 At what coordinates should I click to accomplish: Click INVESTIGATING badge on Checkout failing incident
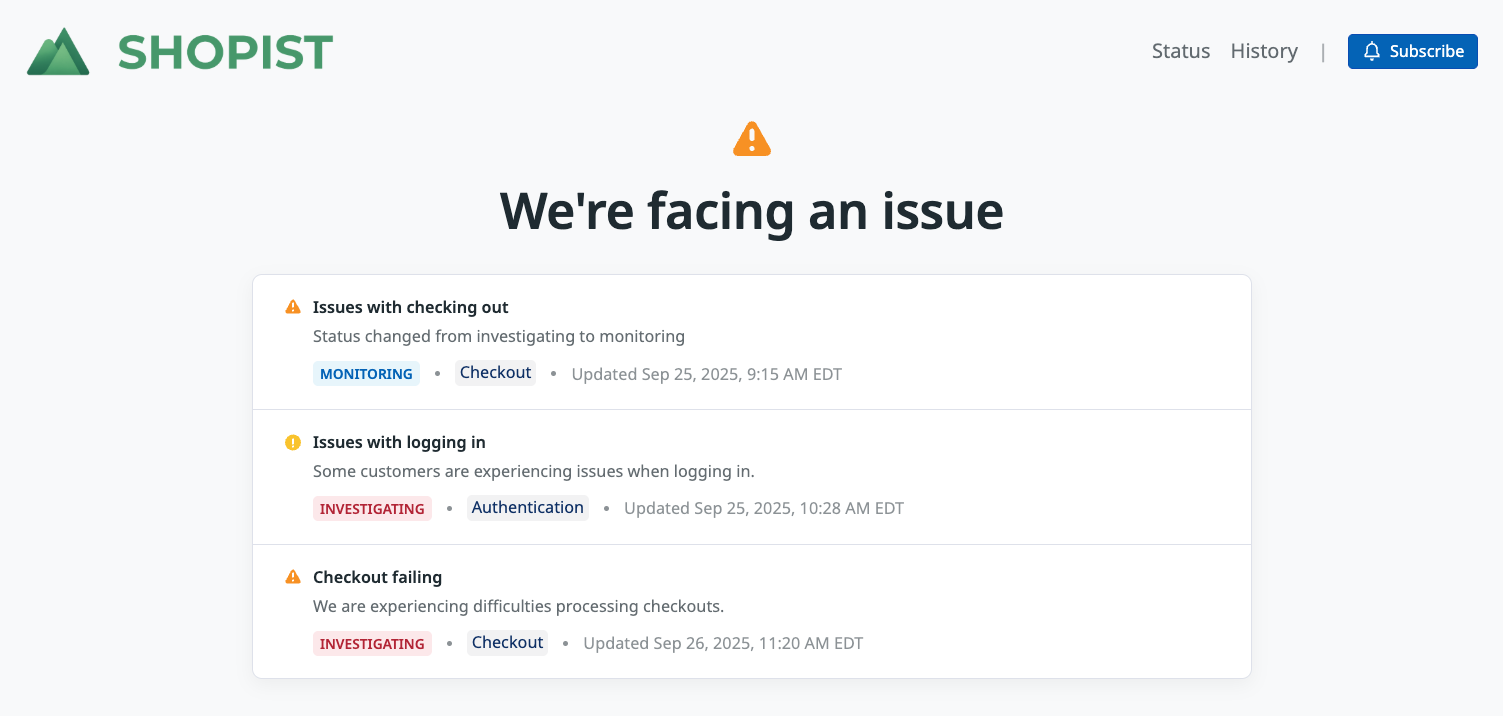tap(372, 644)
